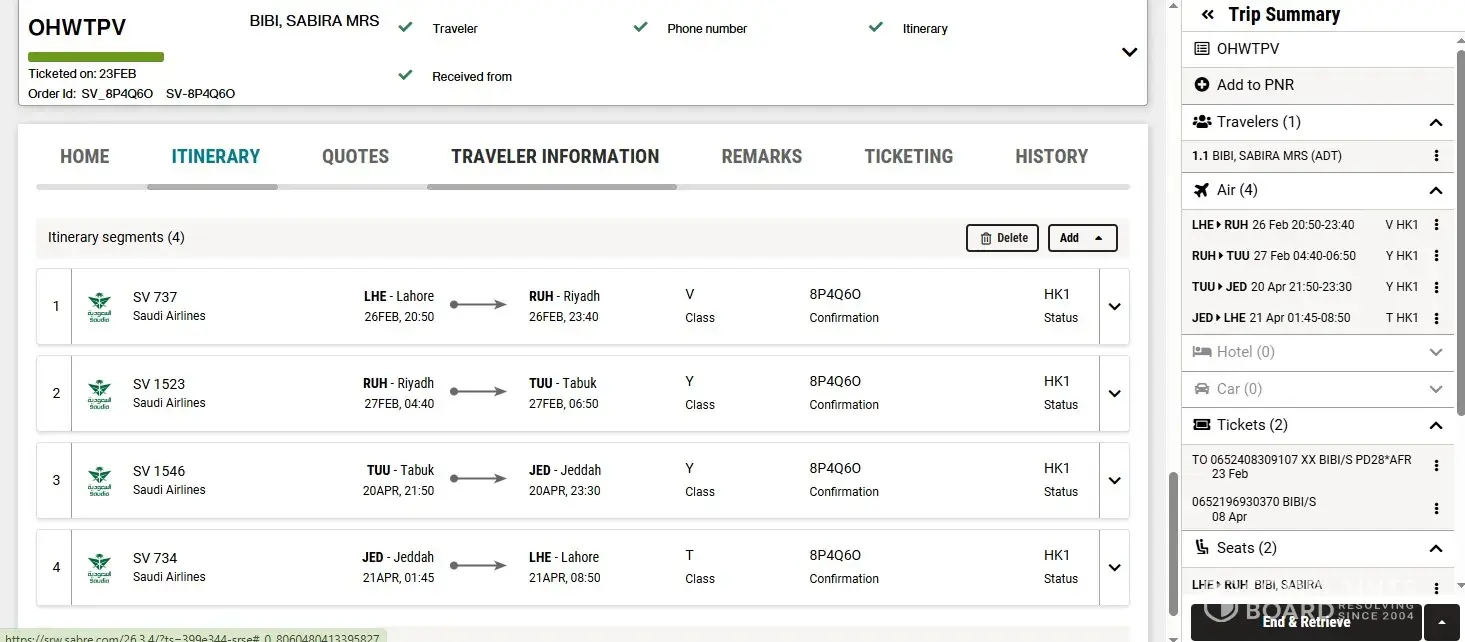Screen dimensions: 1465x642
Task: Click the End & Retrieve button
Action: pyautogui.click(x=1305, y=622)
